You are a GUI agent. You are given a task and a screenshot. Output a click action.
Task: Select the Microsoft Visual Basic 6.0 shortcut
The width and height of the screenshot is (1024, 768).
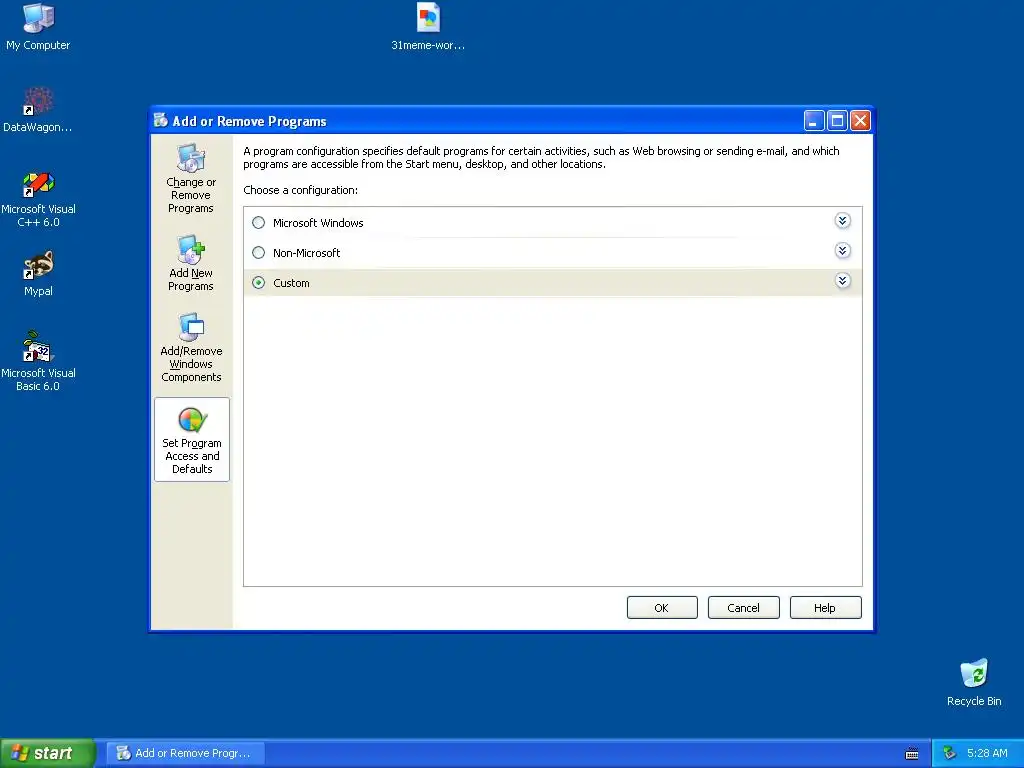[38, 361]
